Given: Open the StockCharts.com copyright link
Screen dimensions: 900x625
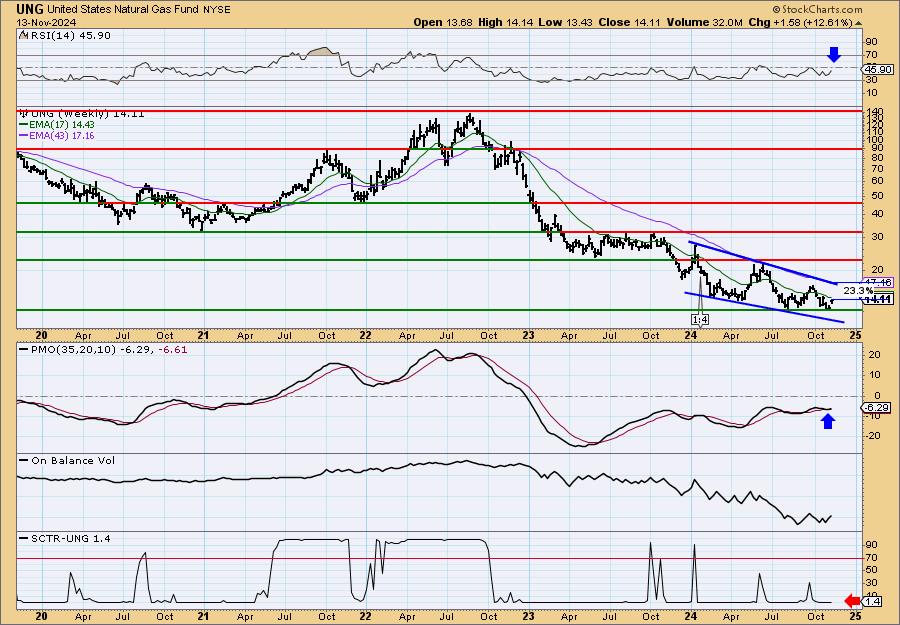Looking at the screenshot, I should tap(817, 9).
